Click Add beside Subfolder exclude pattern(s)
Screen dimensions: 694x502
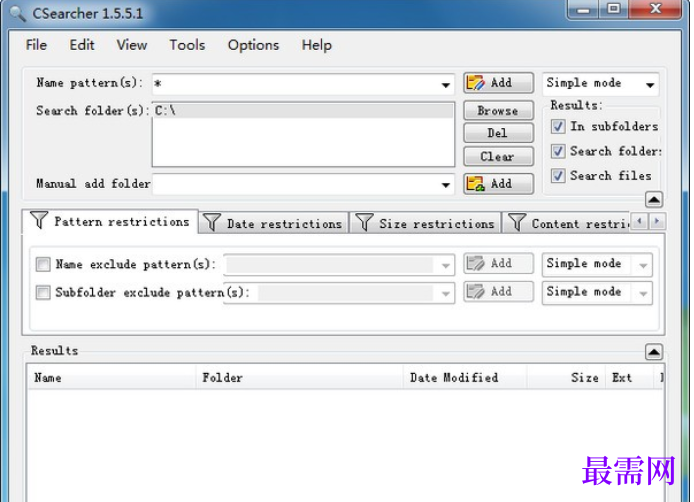tap(498, 292)
